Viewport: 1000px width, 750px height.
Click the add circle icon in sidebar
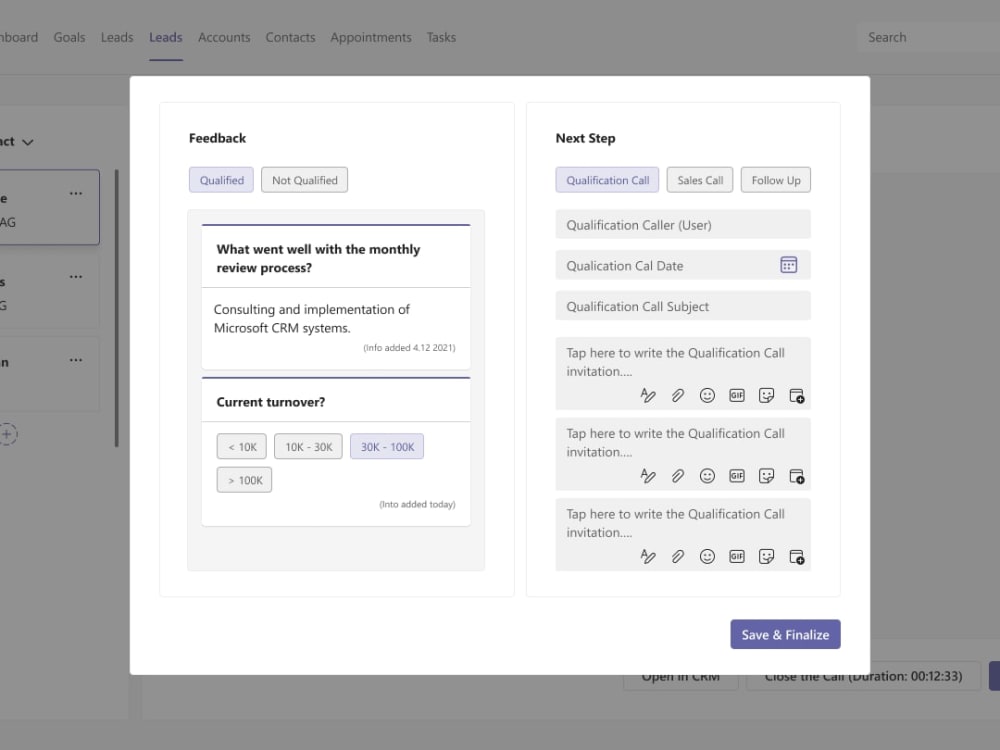point(7,434)
